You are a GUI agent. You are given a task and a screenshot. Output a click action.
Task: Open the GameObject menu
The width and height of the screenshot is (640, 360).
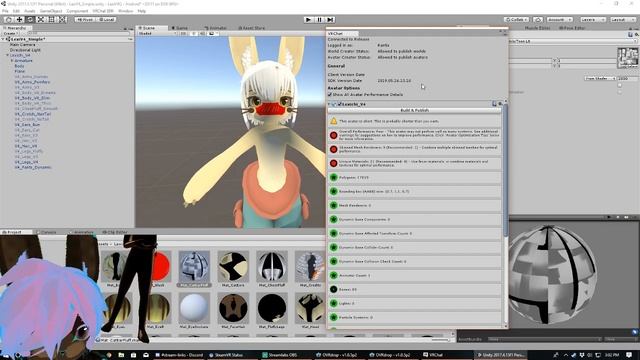[51, 11]
